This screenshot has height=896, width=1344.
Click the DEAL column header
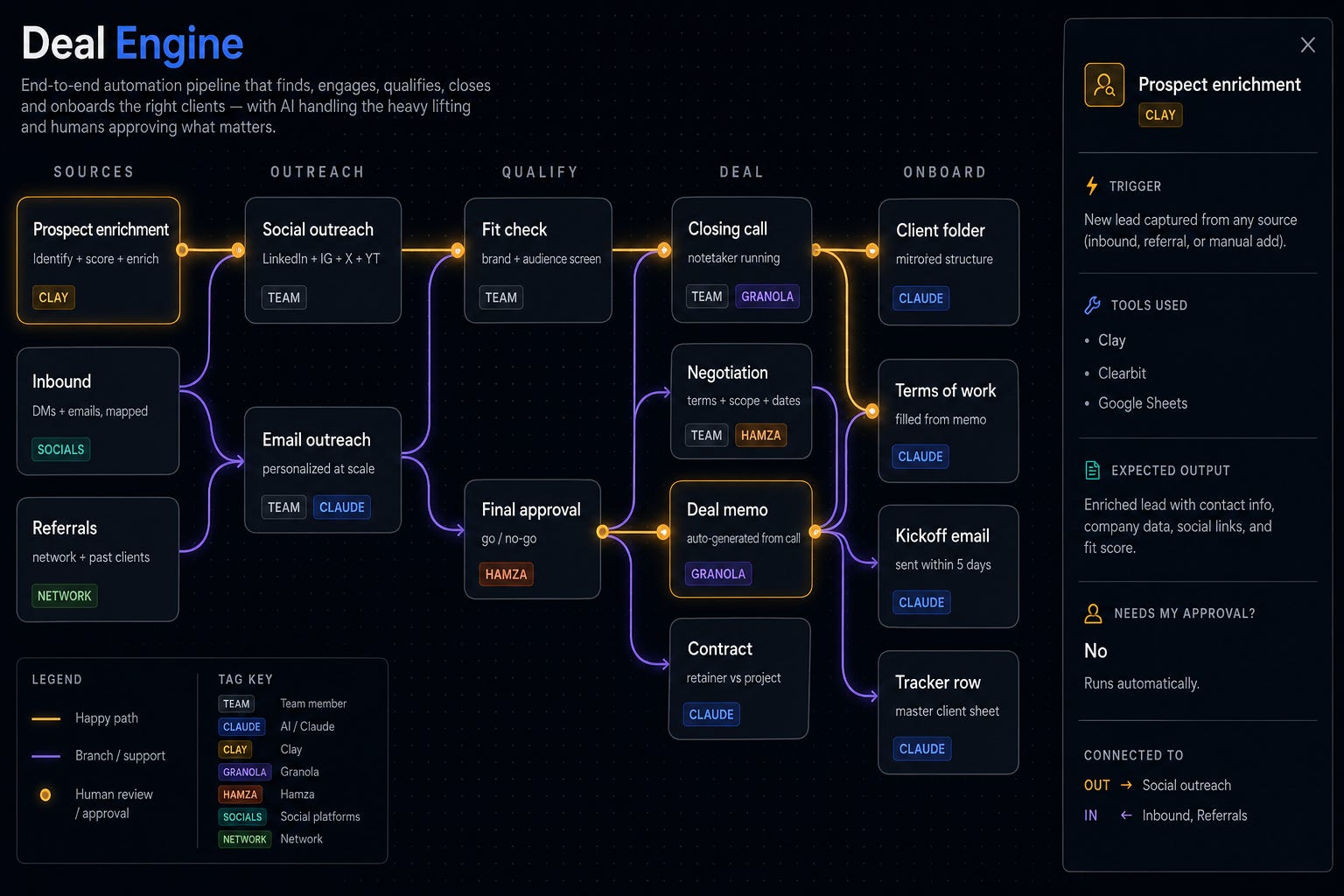741,171
